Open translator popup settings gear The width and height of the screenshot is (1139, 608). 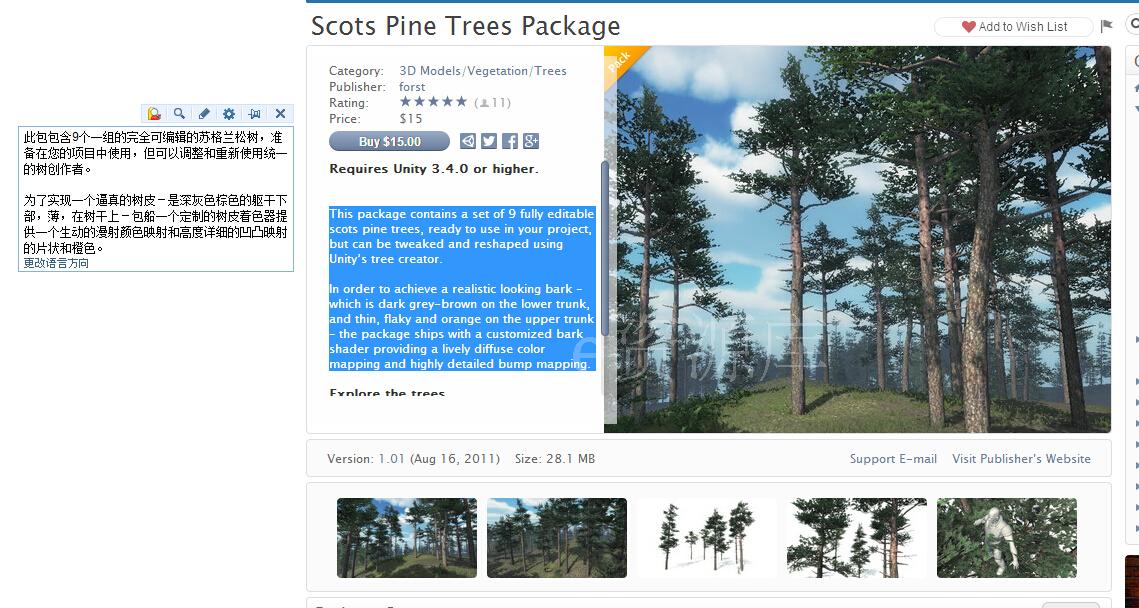coord(229,113)
